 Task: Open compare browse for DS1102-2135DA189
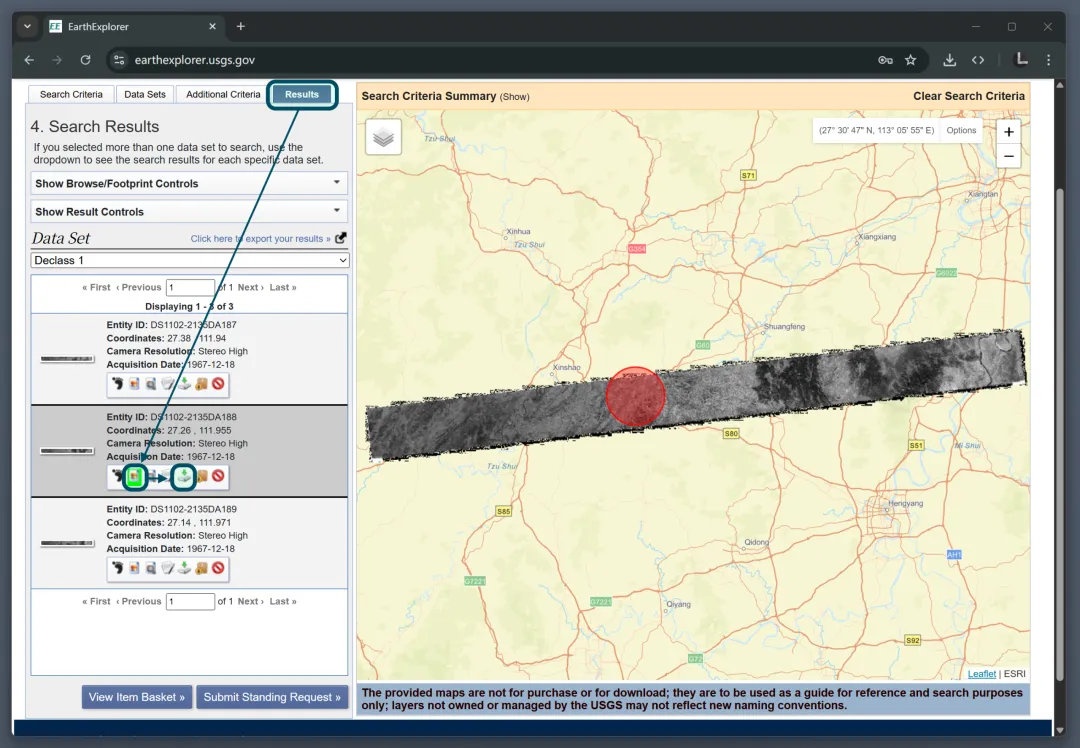pyautogui.click(x=151, y=568)
